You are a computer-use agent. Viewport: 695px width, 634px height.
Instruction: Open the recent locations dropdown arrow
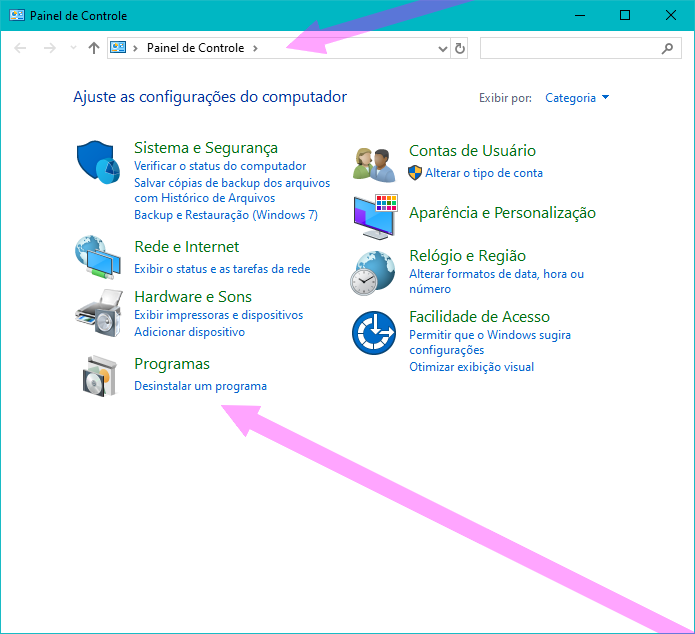tap(73, 47)
